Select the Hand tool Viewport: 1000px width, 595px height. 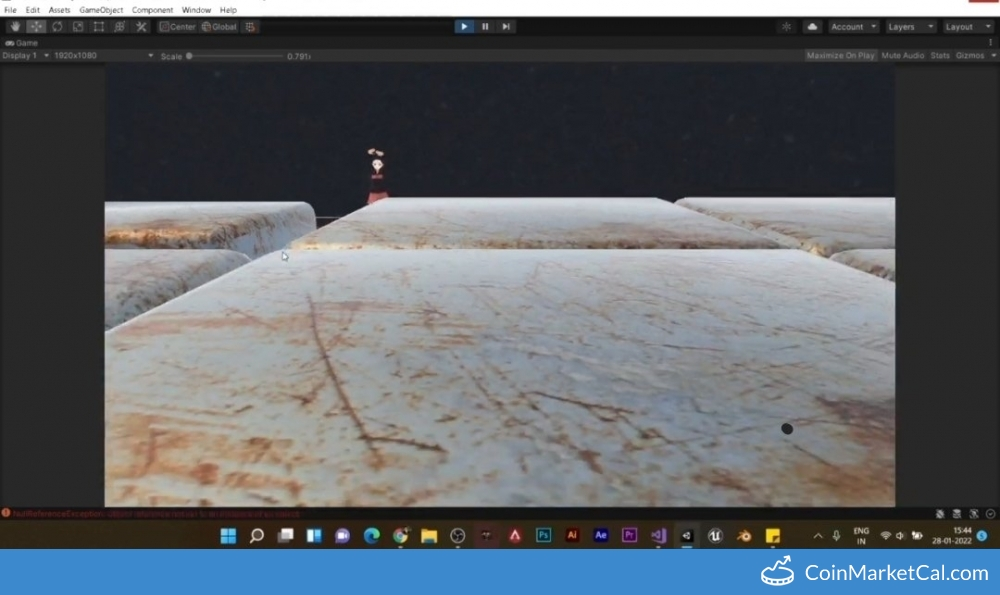pyautogui.click(x=14, y=27)
